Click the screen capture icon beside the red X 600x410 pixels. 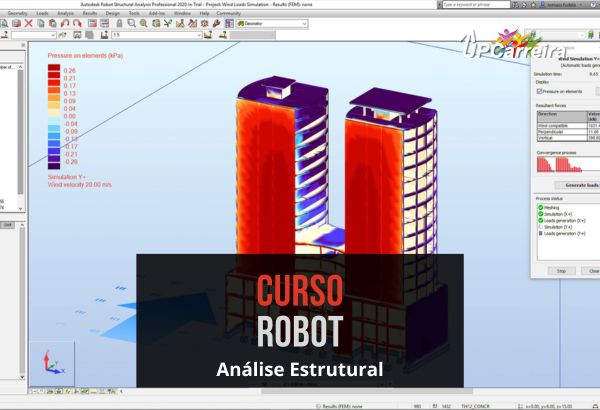16,24
